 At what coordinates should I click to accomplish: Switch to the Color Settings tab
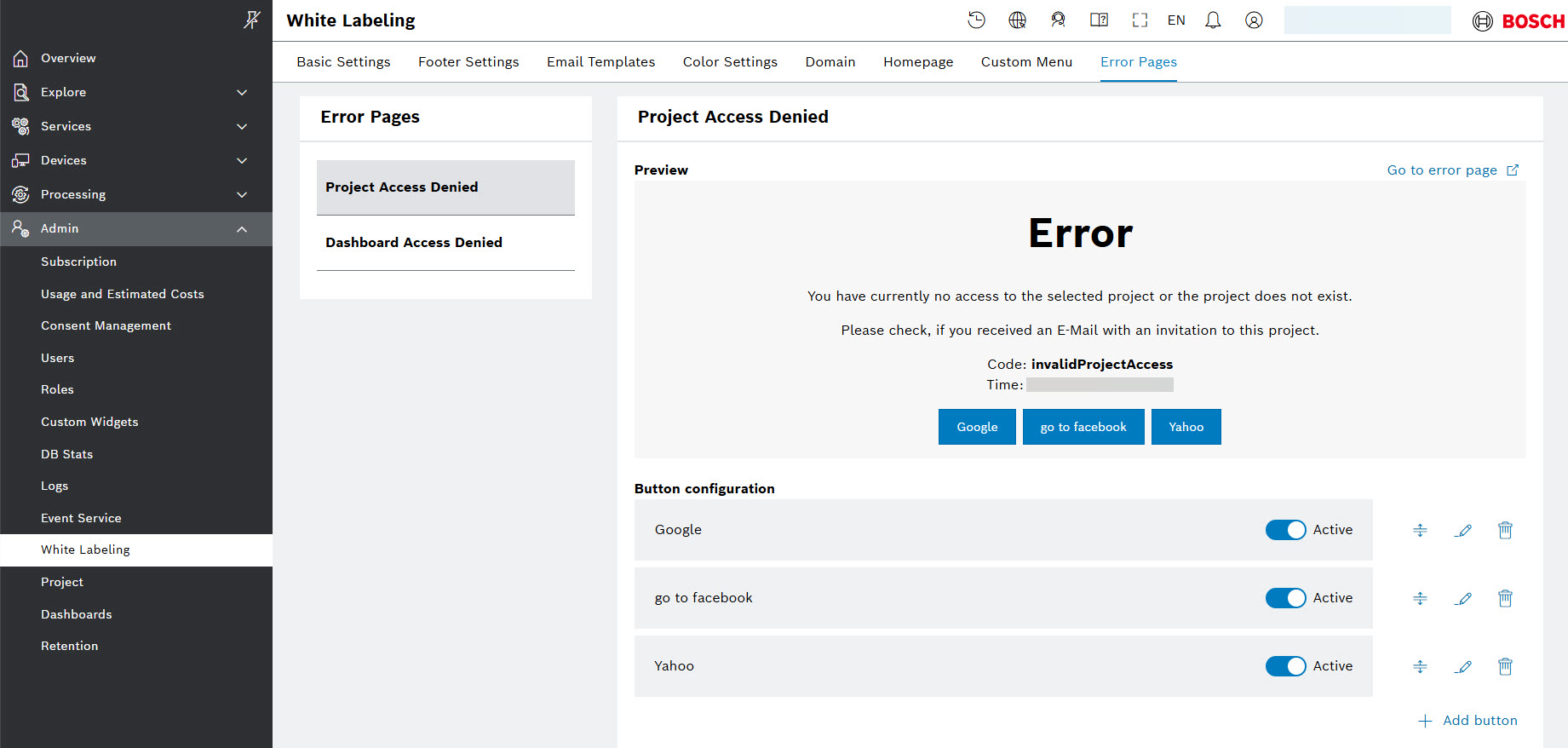coord(730,62)
